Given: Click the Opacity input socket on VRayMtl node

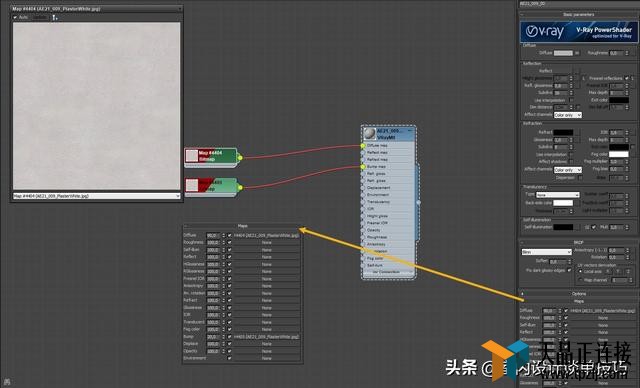Looking at the screenshot, I should click(x=362, y=230).
